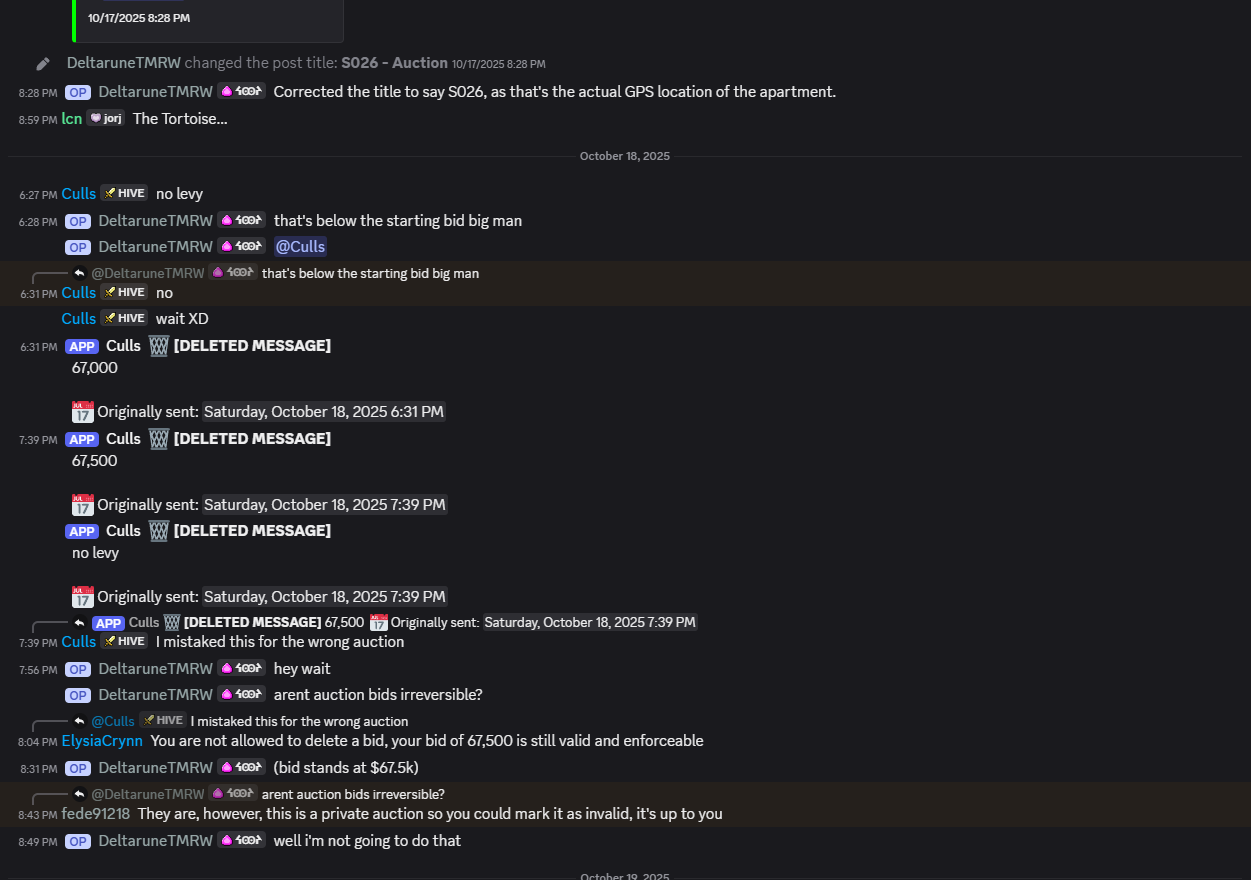Click the Culls username on the 'wrong auction' message

pyautogui.click(x=79, y=642)
